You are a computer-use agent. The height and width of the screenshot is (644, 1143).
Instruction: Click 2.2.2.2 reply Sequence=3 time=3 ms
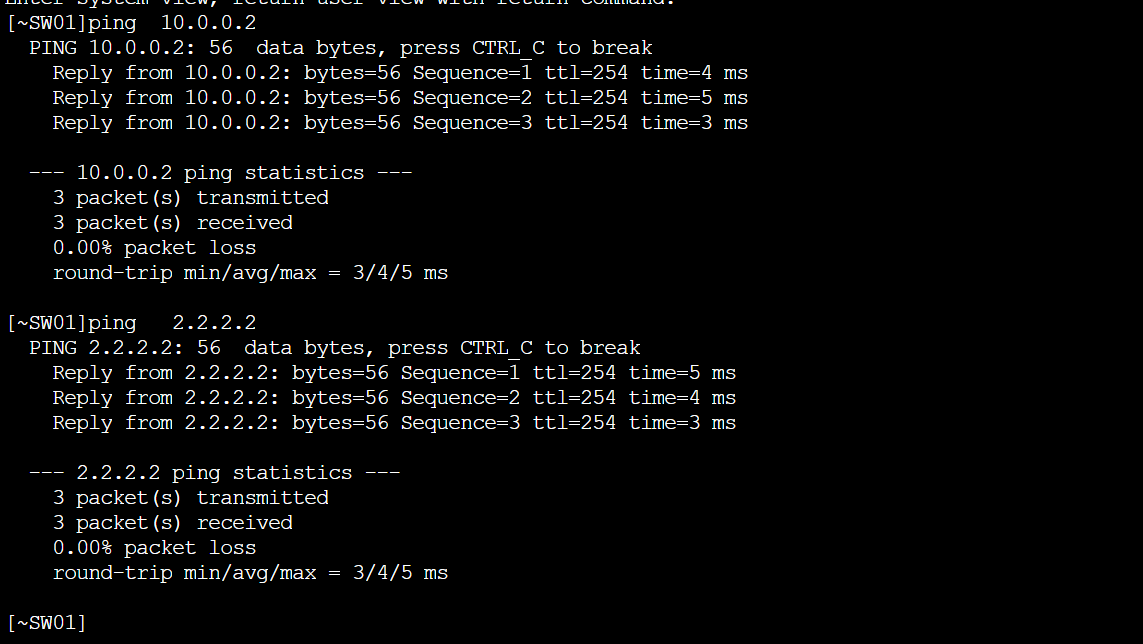(x=394, y=423)
